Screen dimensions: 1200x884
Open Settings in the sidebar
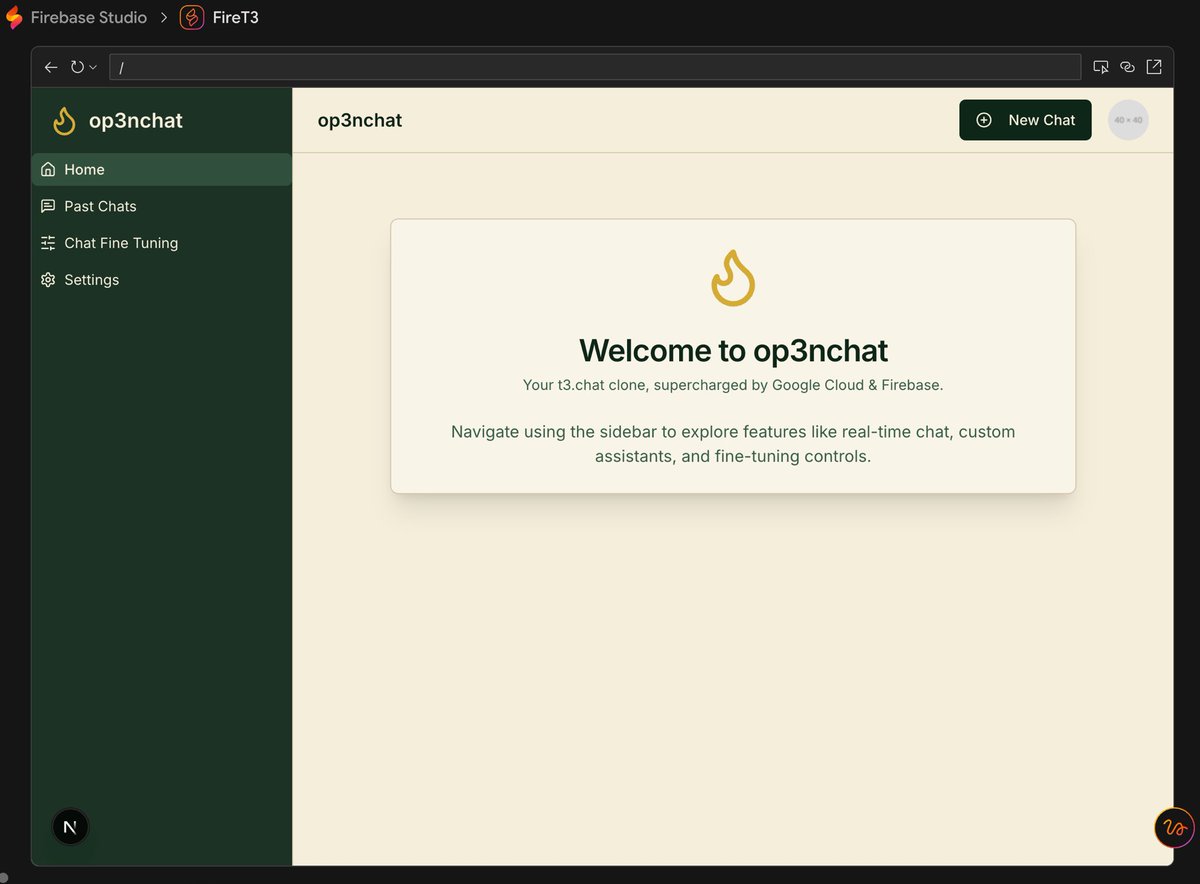[x=162, y=280]
